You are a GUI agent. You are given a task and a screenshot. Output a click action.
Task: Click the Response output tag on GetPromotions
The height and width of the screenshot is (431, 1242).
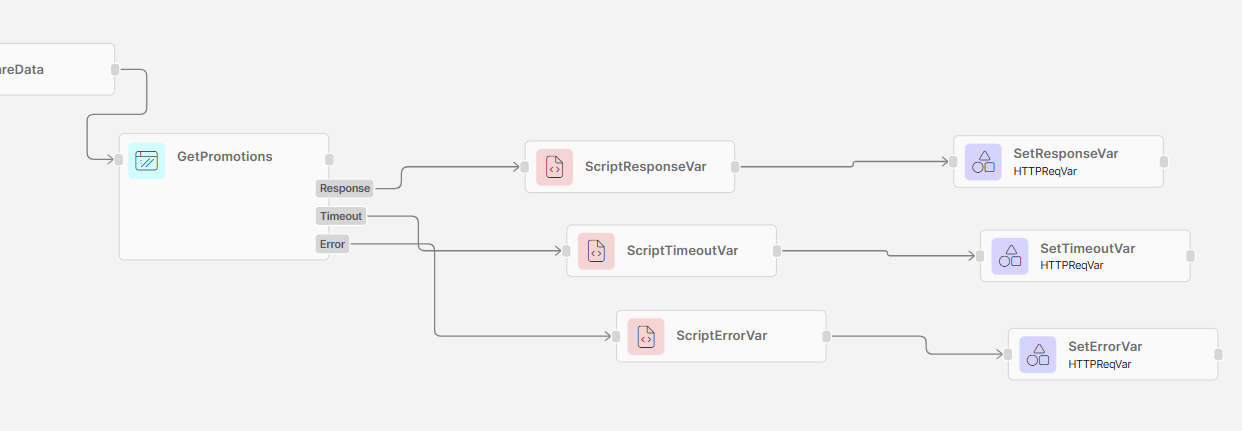coord(345,188)
